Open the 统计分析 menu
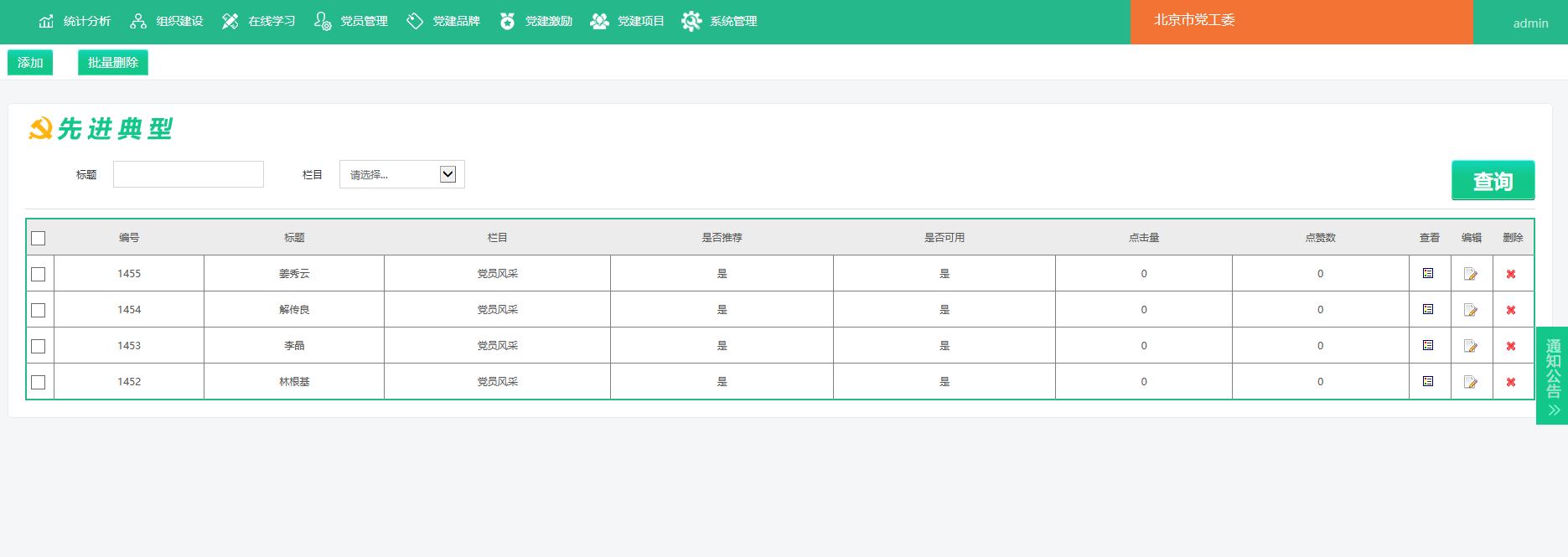Screen dimensions: 1568x557 [75, 21]
